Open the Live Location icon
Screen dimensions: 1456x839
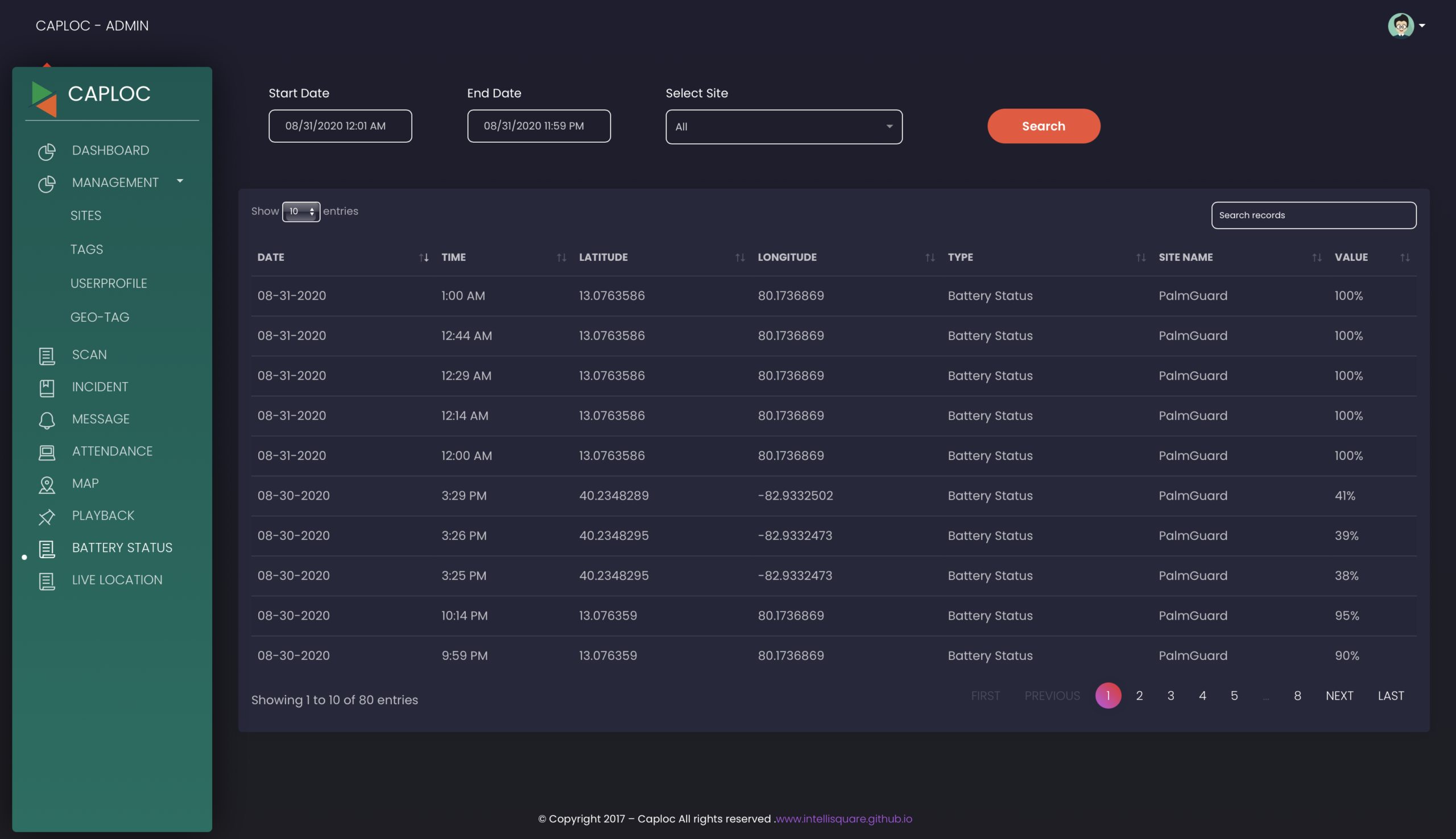[x=47, y=581]
